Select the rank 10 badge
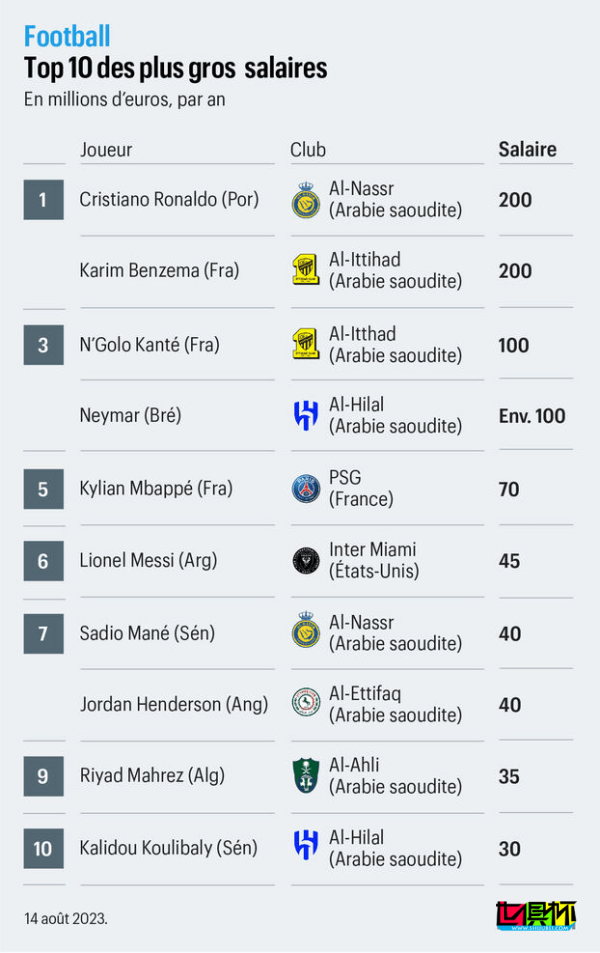This screenshot has height=953, width=600. [43, 848]
